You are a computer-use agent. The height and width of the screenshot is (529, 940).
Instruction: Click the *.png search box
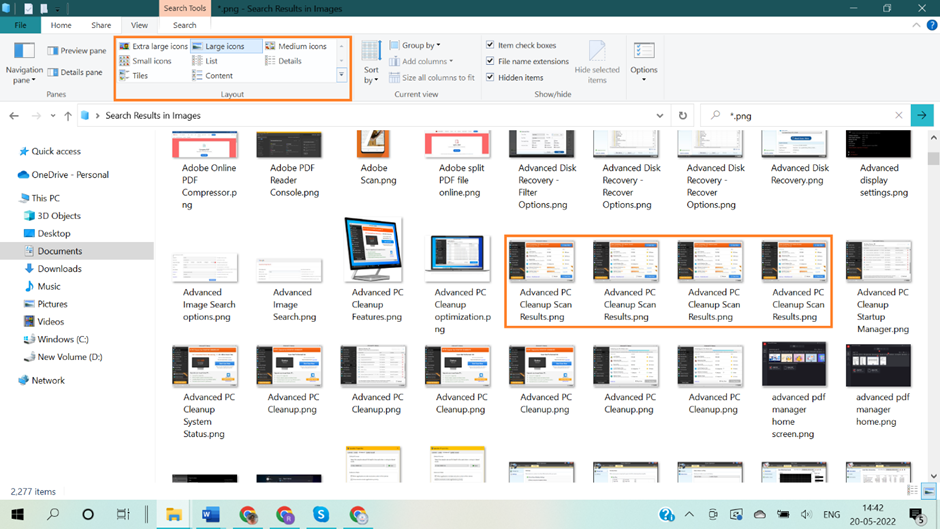click(805, 116)
